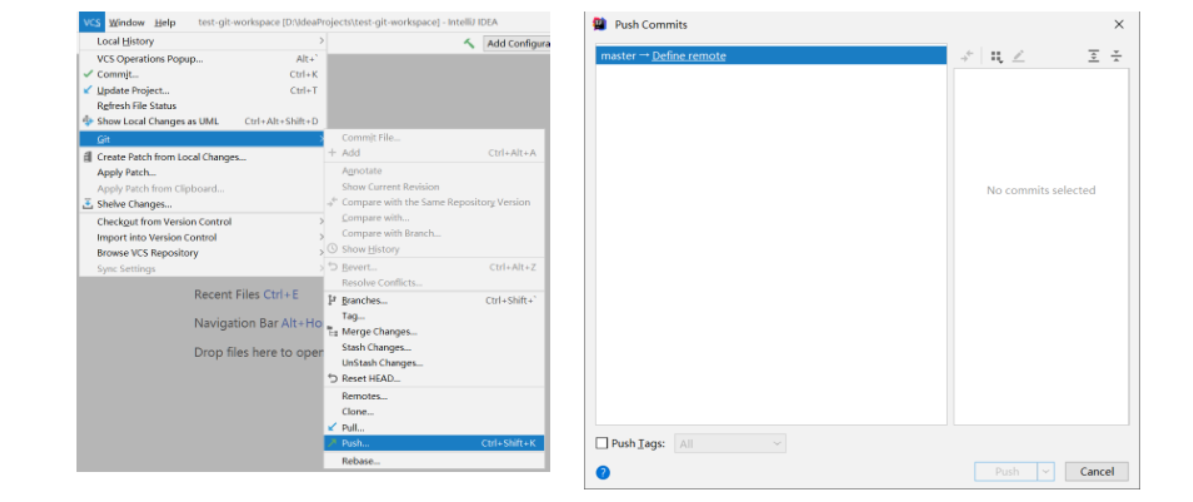1193x502 pixels.
Task: Choose Rebase... in the Git submenu
Action: (434, 461)
